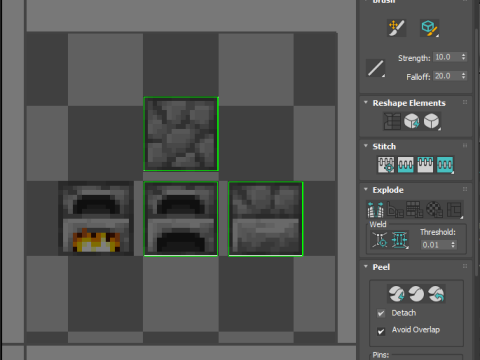Click the Reshape Elements rollout grip handle
The width and height of the screenshot is (480, 360).
coord(465,102)
